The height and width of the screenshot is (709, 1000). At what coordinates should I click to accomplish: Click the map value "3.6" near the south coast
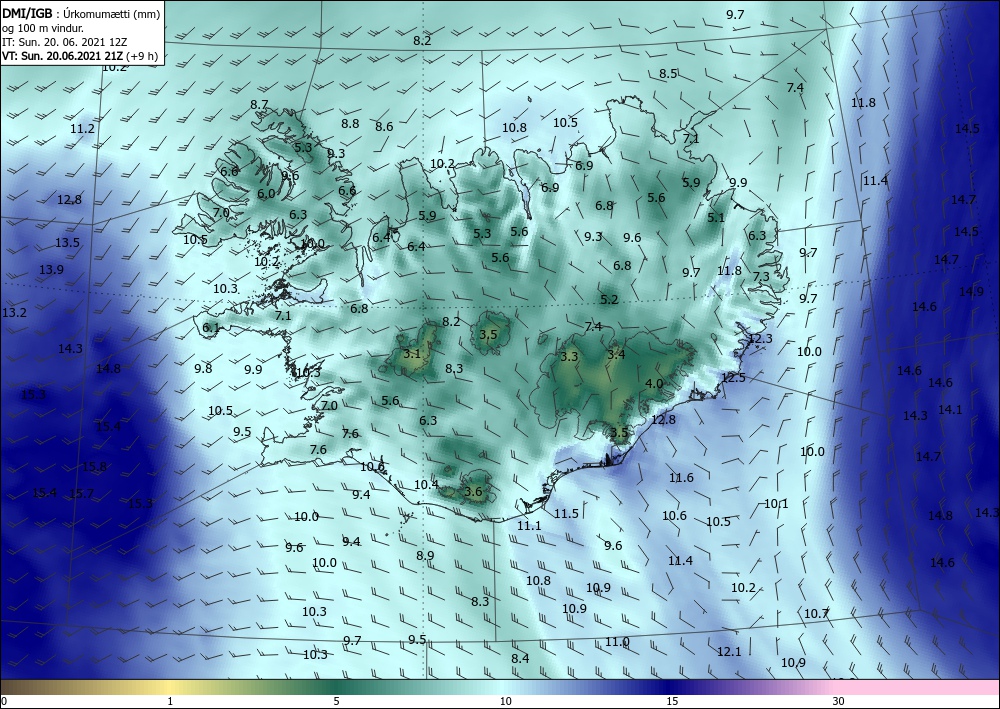coord(473,492)
